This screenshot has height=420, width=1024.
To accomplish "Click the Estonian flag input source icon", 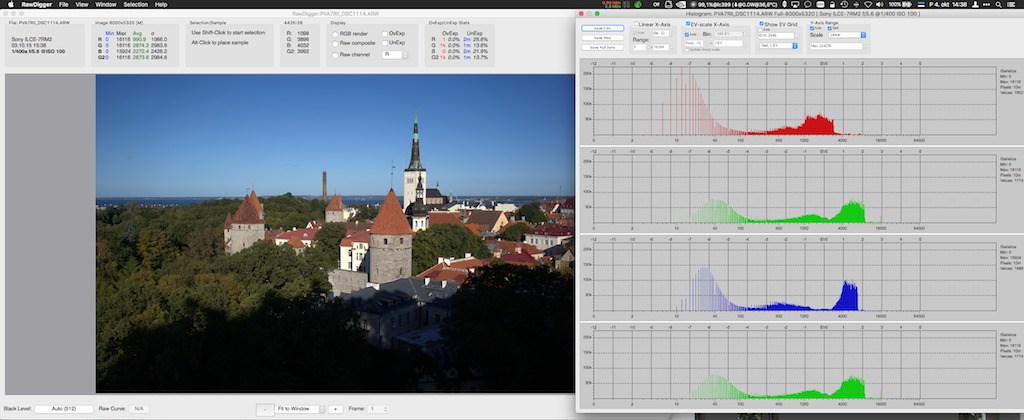I will [x=921, y=4].
